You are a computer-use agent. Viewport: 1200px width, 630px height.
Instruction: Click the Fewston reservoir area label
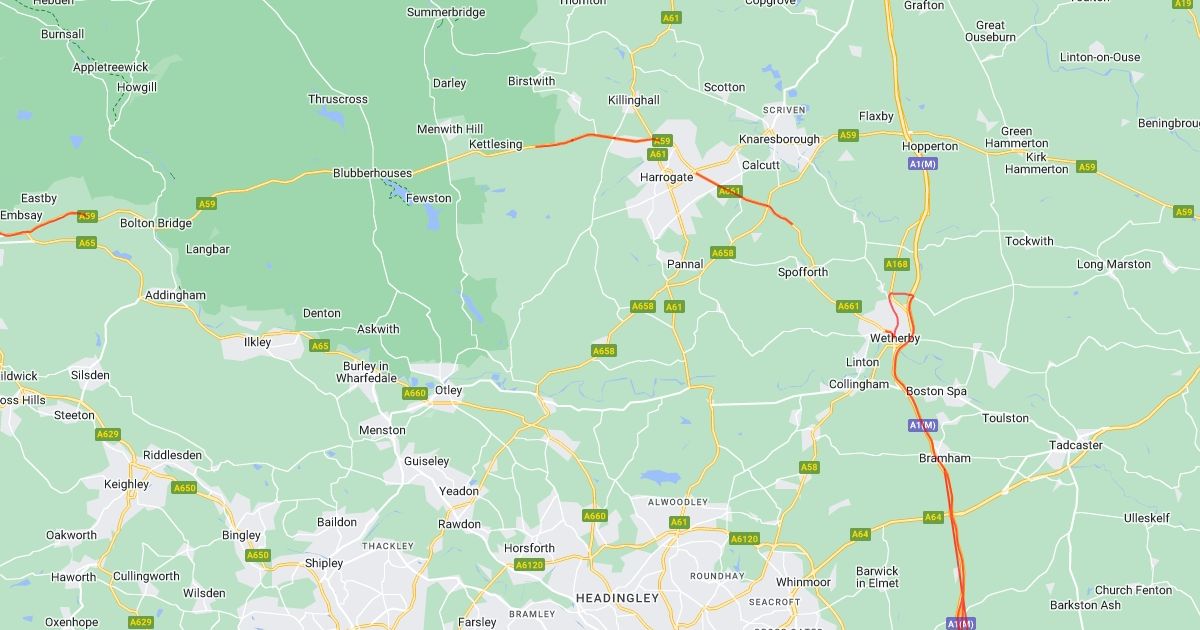coord(429,198)
